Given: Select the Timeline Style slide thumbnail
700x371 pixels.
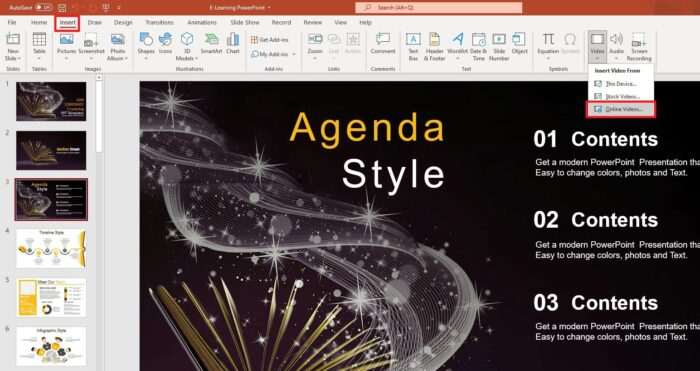Looking at the screenshot, I should 51,248.
